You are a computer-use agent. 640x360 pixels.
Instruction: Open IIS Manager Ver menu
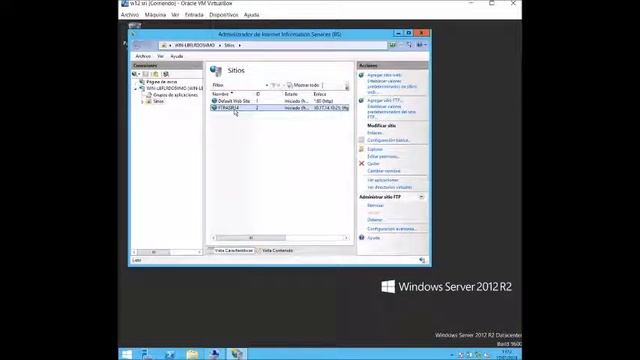(x=160, y=56)
